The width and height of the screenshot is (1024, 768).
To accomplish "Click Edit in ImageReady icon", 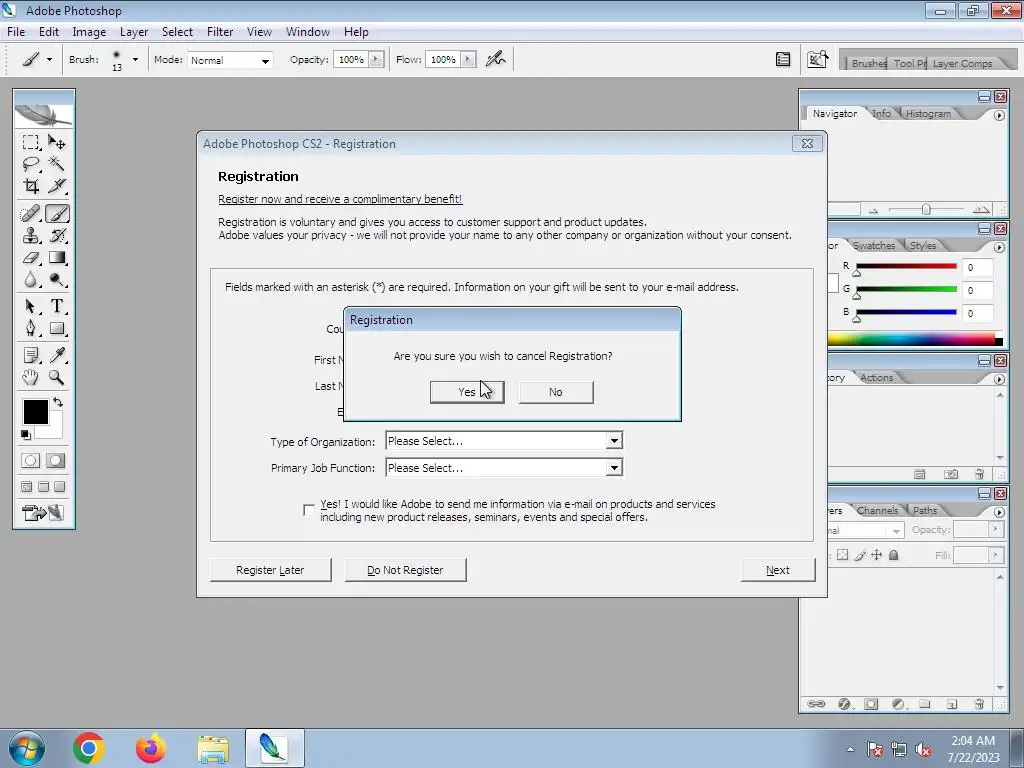I will [x=43, y=513].
